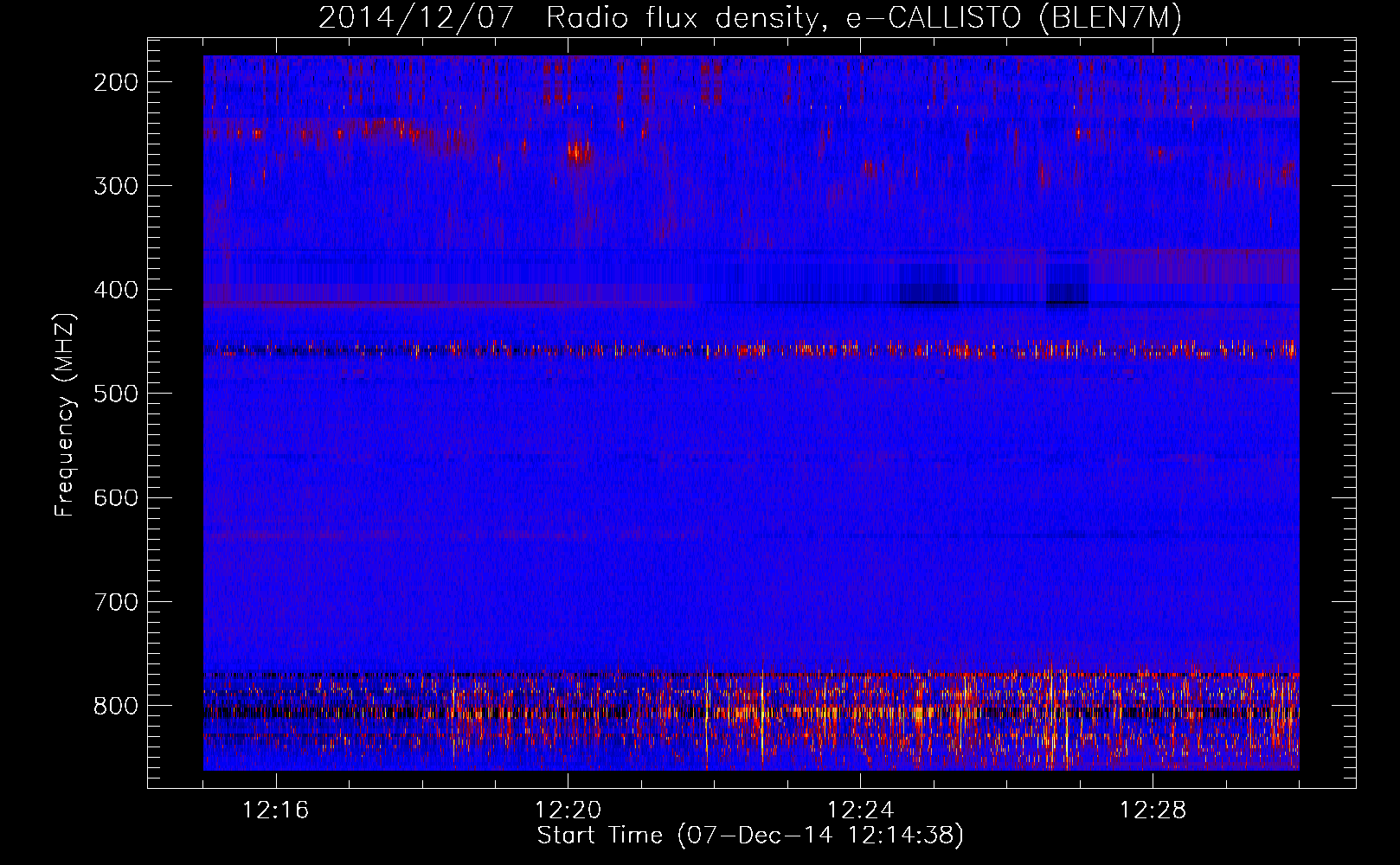Click the 12:20 time axis label
The width and height of the screenshot is (1400, 865).
(568, 811)
